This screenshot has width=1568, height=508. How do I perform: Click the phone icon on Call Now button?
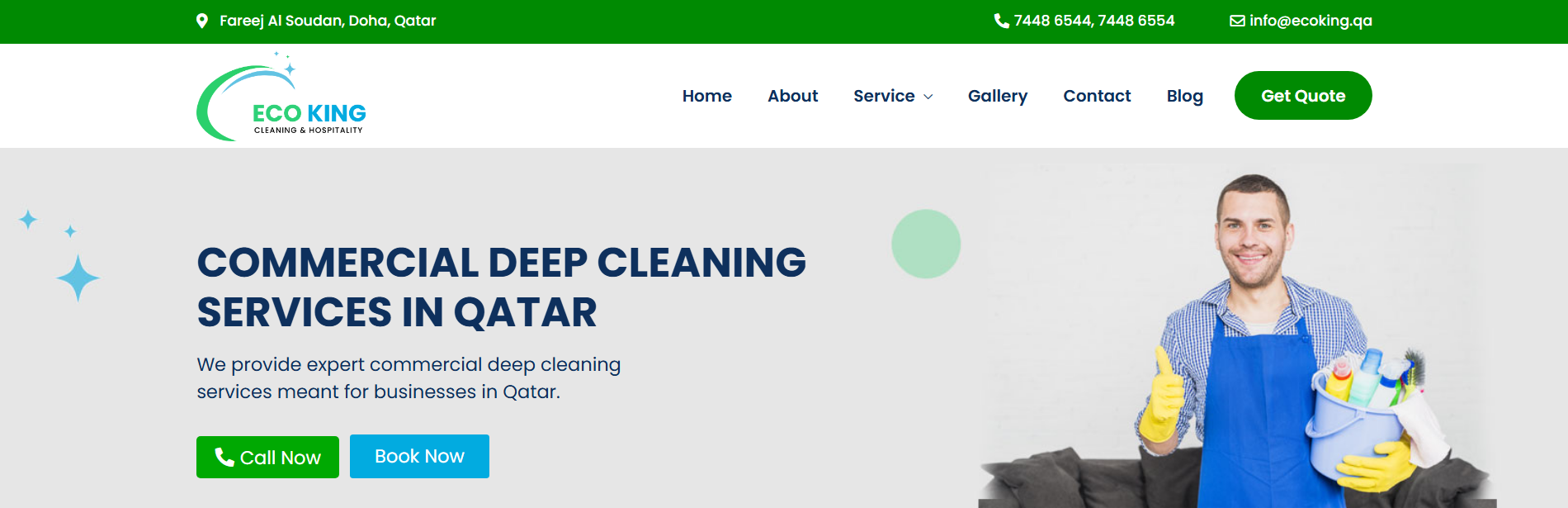[x=224, y=457]
